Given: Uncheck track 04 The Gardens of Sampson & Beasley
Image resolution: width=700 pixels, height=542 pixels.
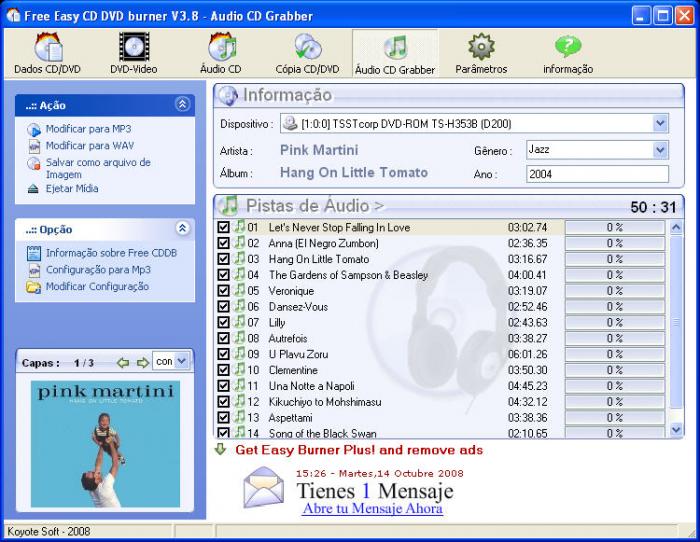Looking at the screenshot, I should [x=223, y=275].
